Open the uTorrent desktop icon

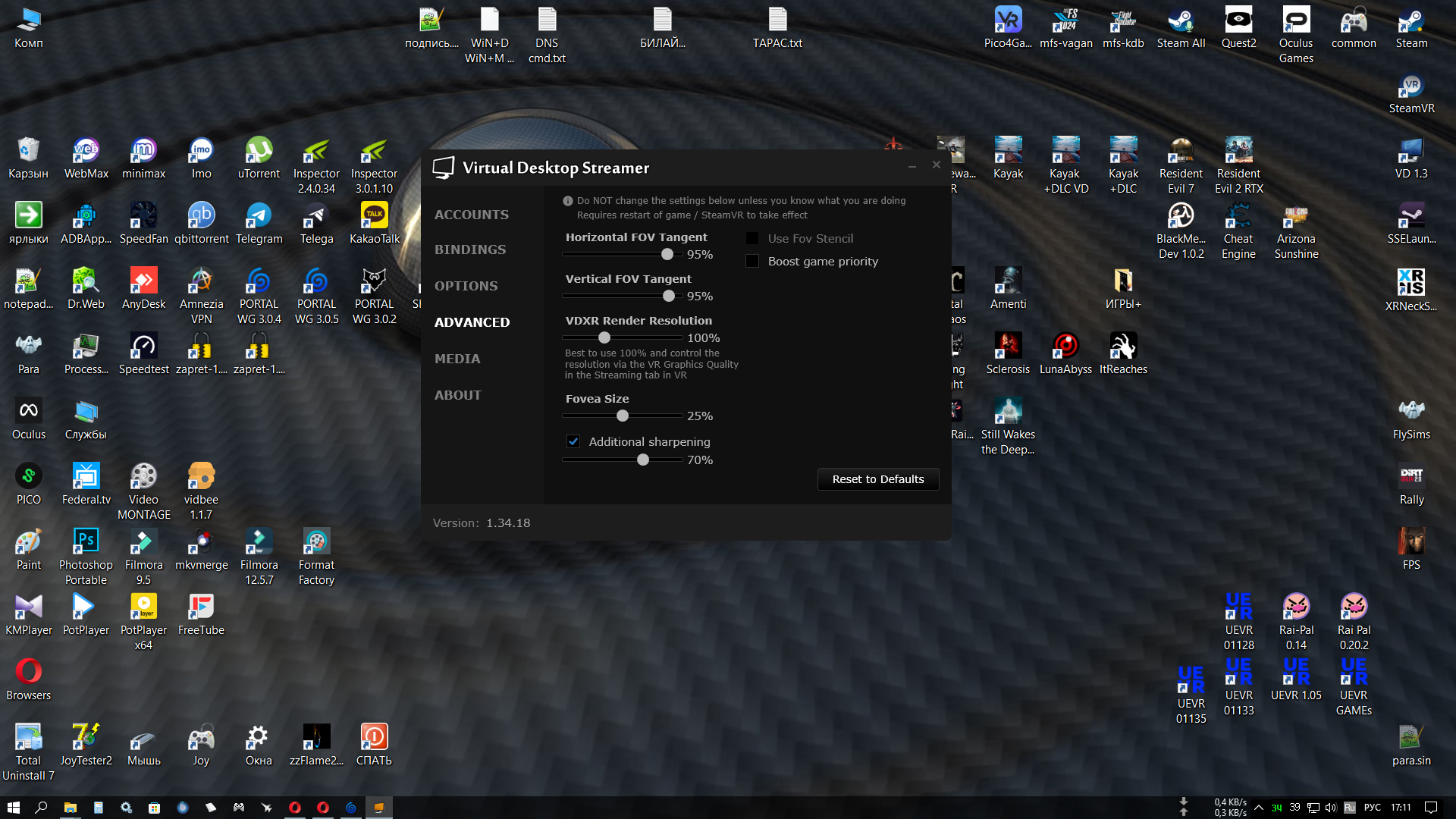(x=259, y=159)
